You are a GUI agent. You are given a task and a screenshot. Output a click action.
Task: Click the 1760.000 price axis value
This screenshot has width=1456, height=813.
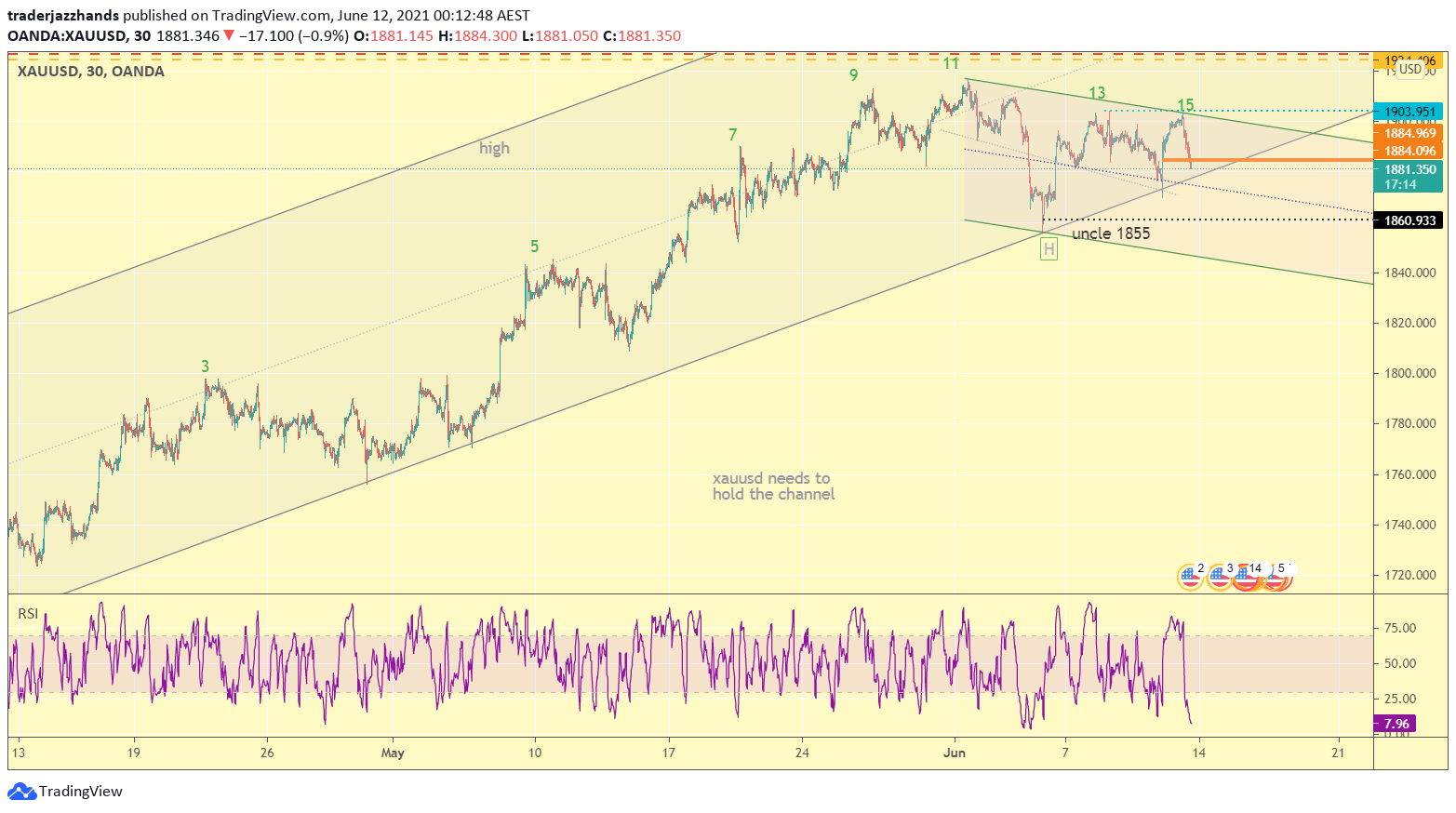tap(1409, 474)
